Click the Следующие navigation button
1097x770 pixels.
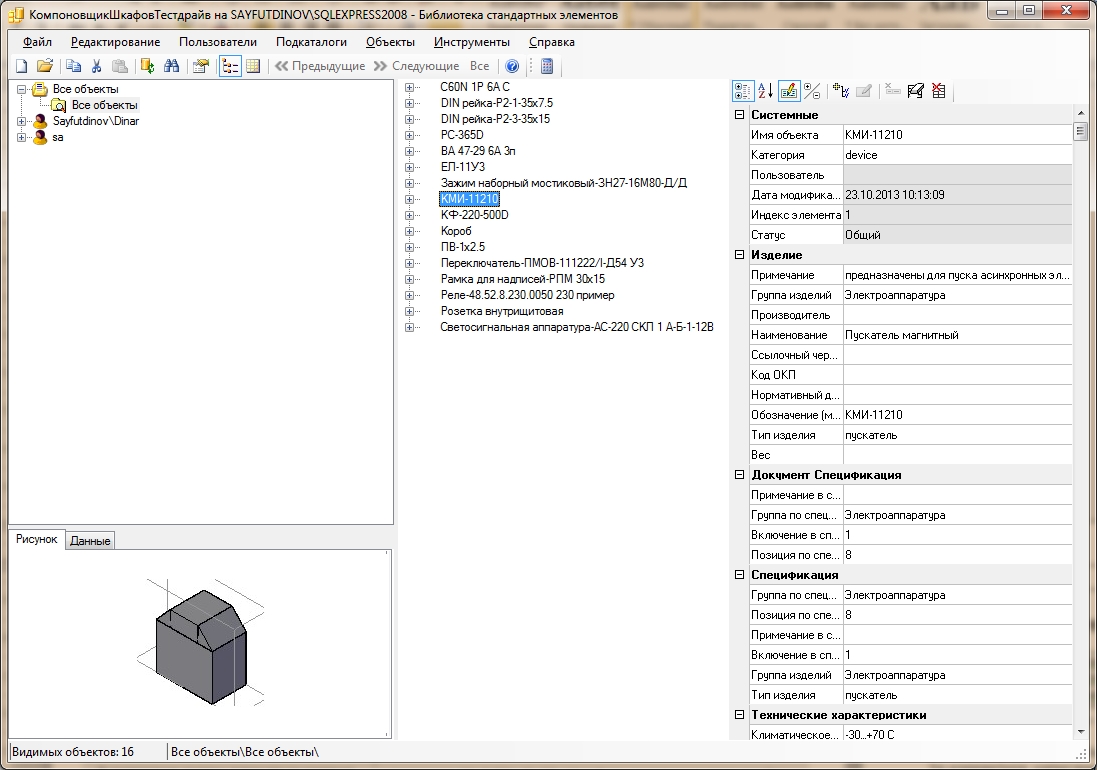point(416,66)
